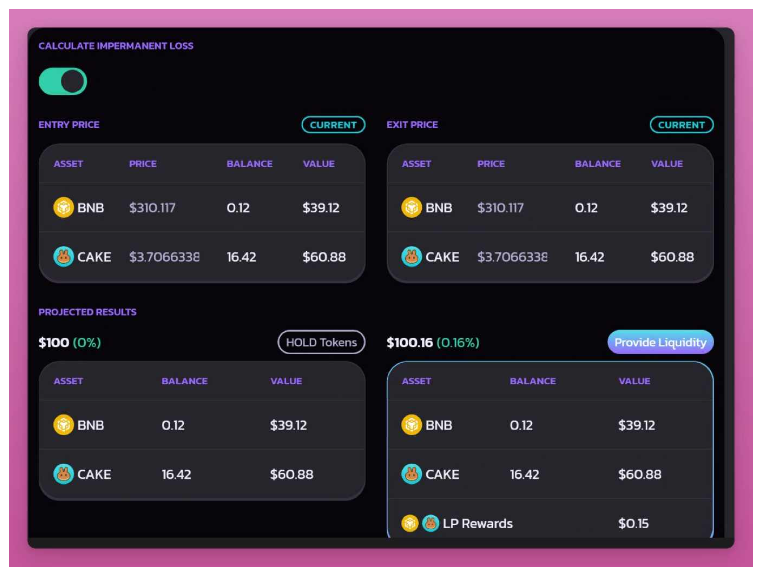Click BNB balance 0.12 in HOLD Tokens results
The image size is (758, 572).
tap(173, 425)
